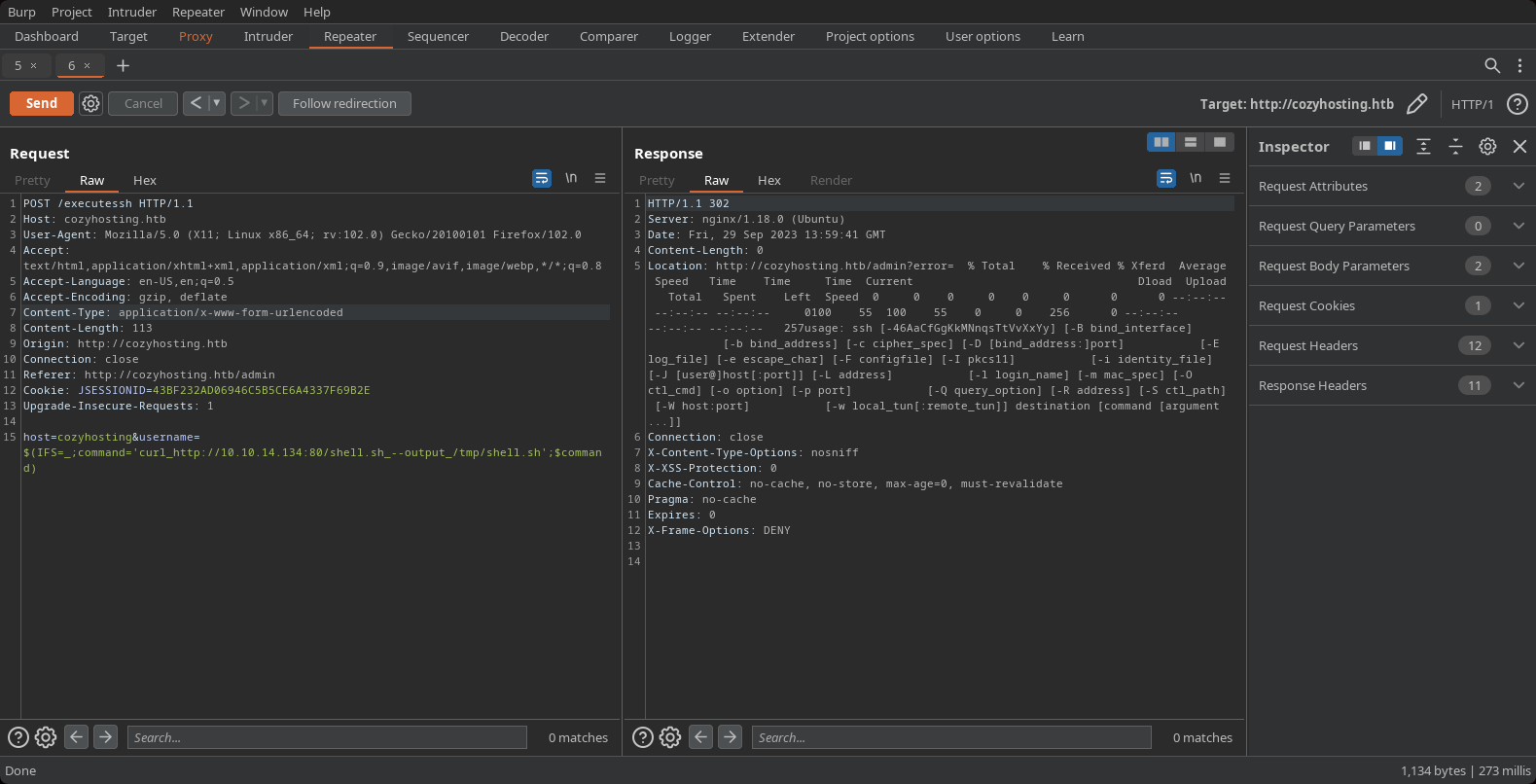
Task: Open response search help icon
Action: click(x=643, y=737)
